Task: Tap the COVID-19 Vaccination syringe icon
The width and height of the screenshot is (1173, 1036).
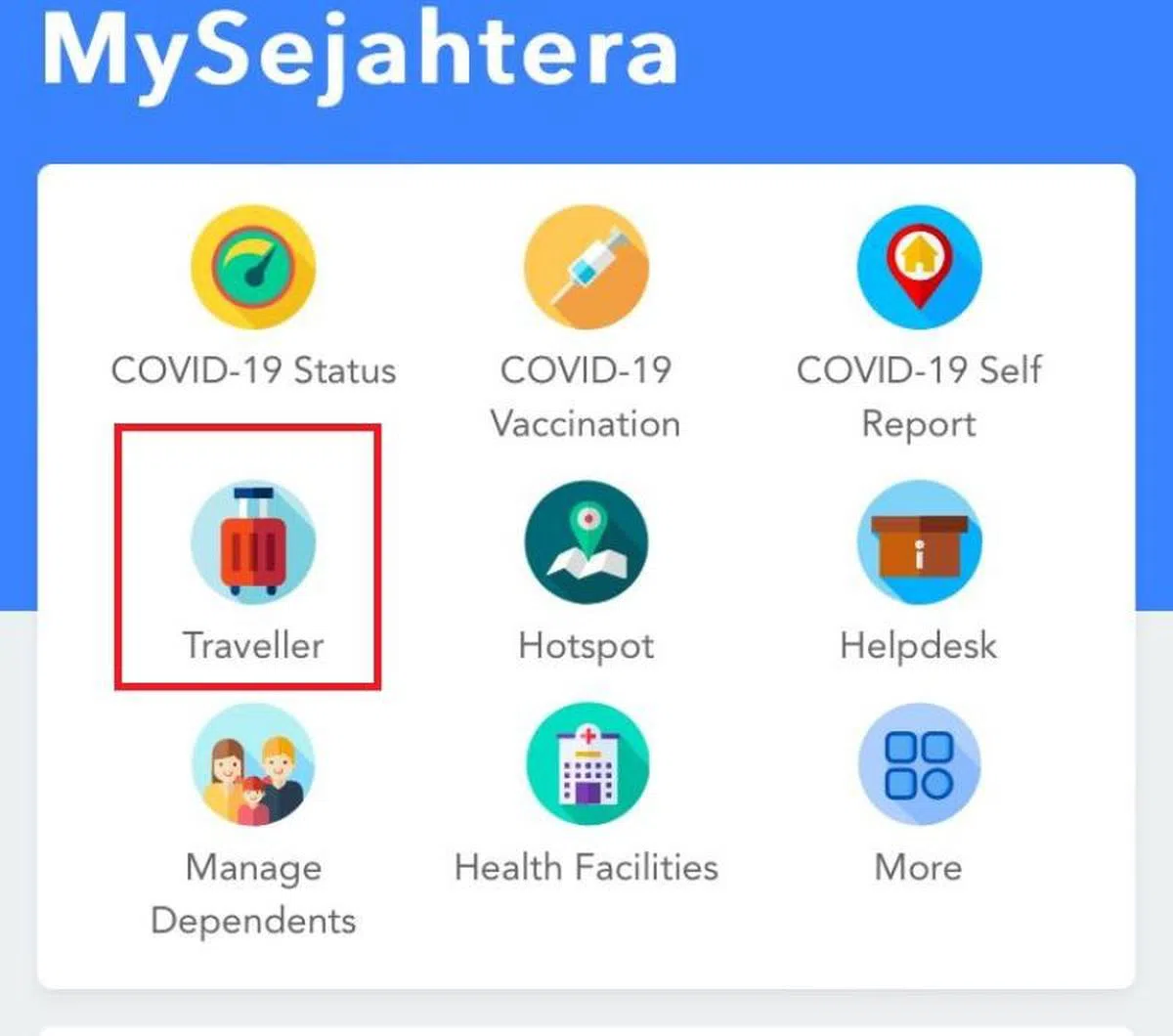Action: pos(586,267)
